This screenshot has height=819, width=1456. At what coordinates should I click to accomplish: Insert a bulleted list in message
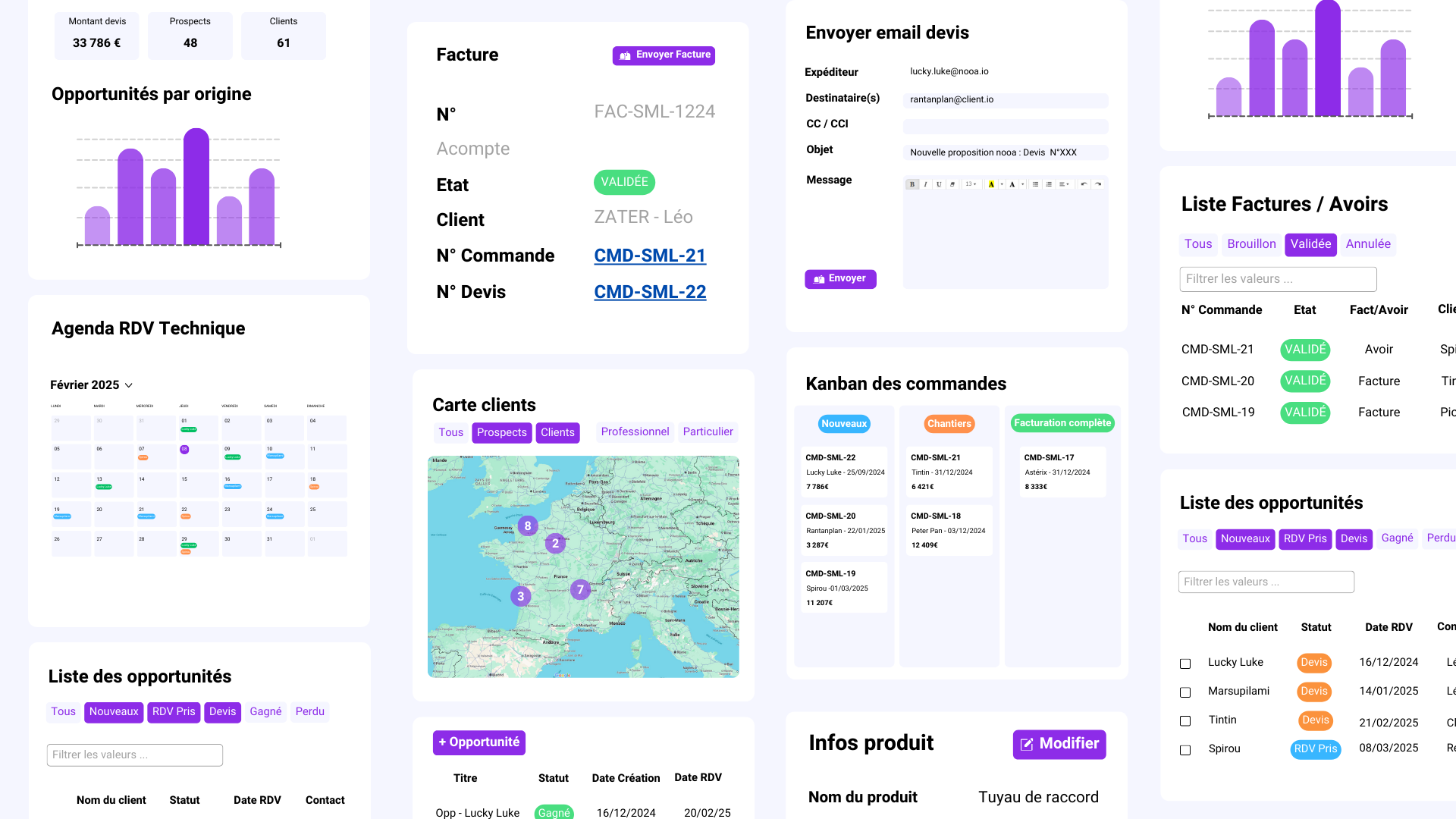1035,184
